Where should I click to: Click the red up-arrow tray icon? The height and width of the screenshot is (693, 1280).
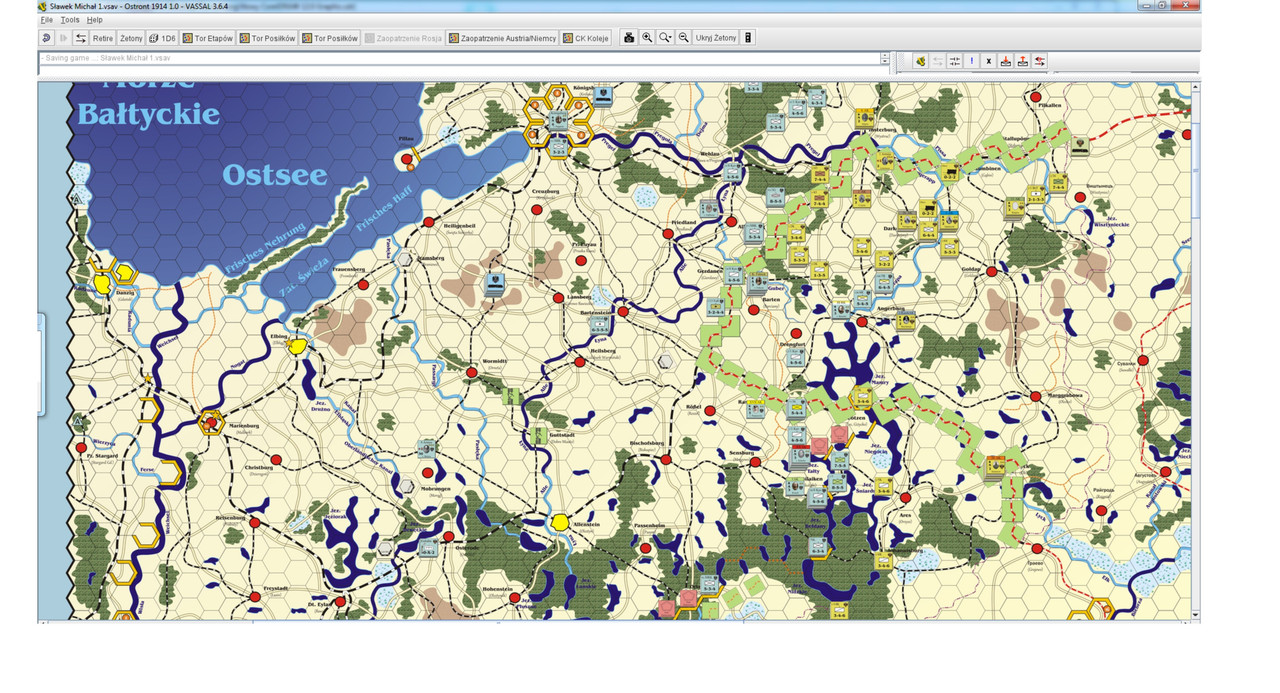1023,61
